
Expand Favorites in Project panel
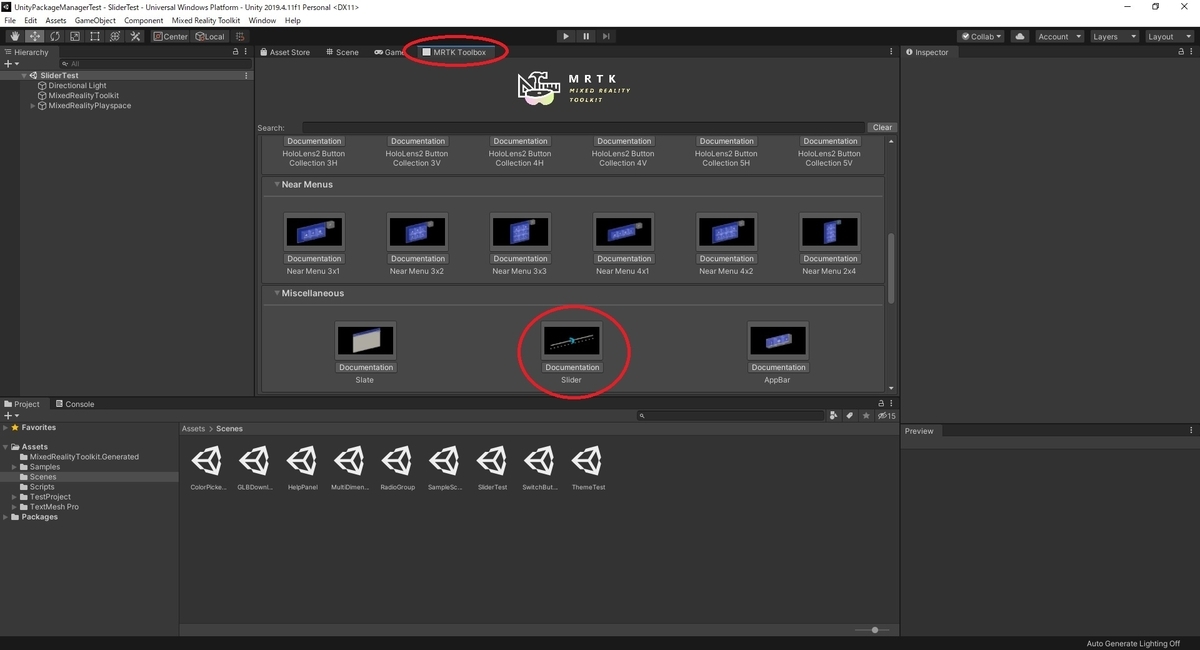click(x=5, y=427)
